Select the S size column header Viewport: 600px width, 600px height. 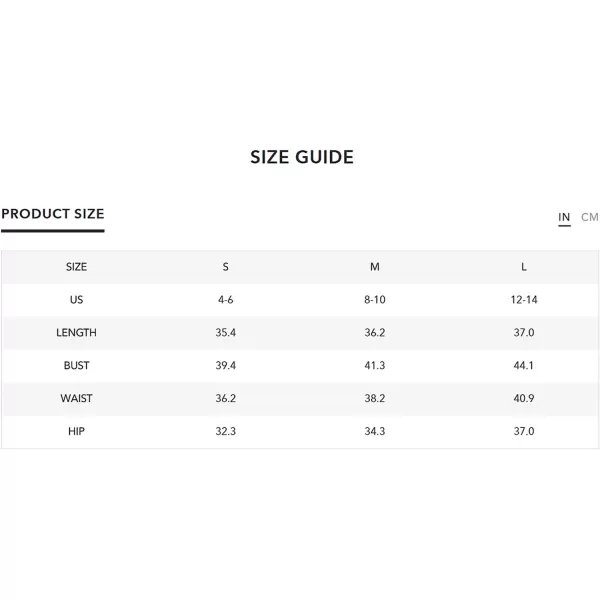[x=225, y=267]
